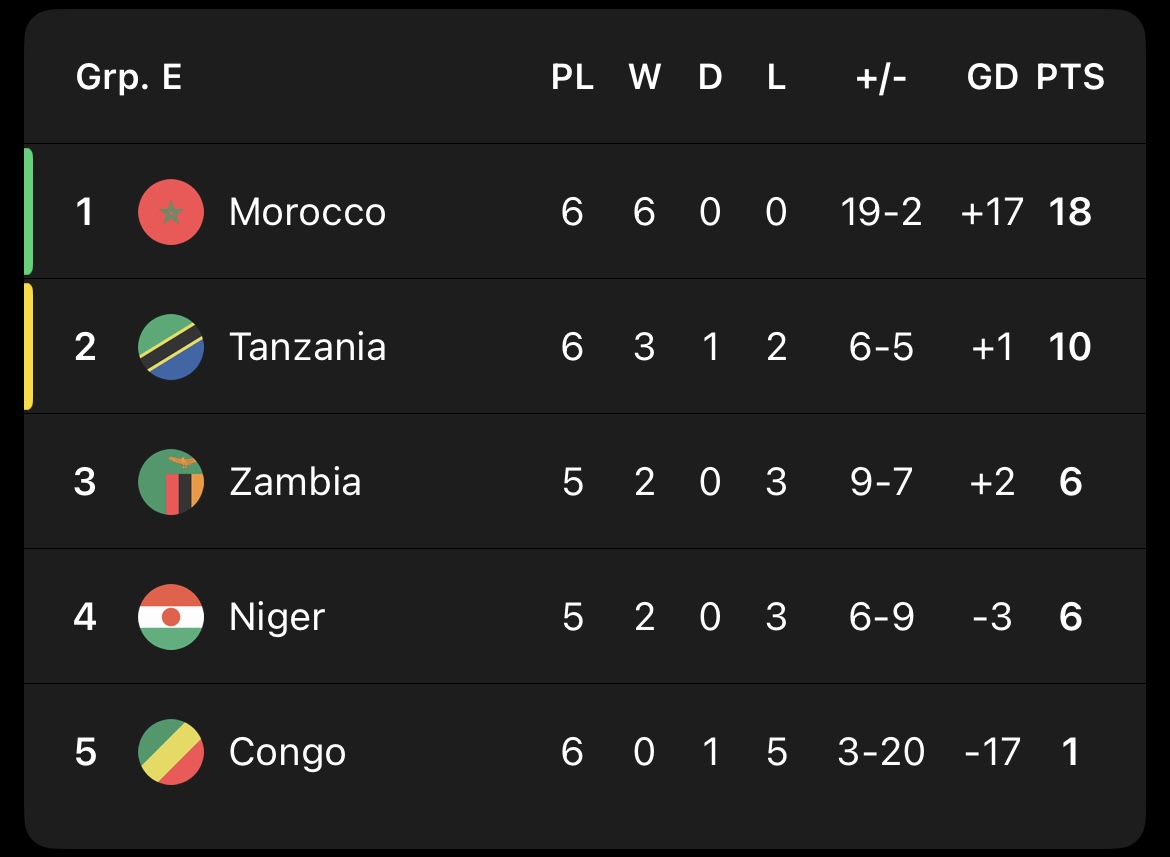
Task: Click Morocco's 18 points value
Action: 1070,212
